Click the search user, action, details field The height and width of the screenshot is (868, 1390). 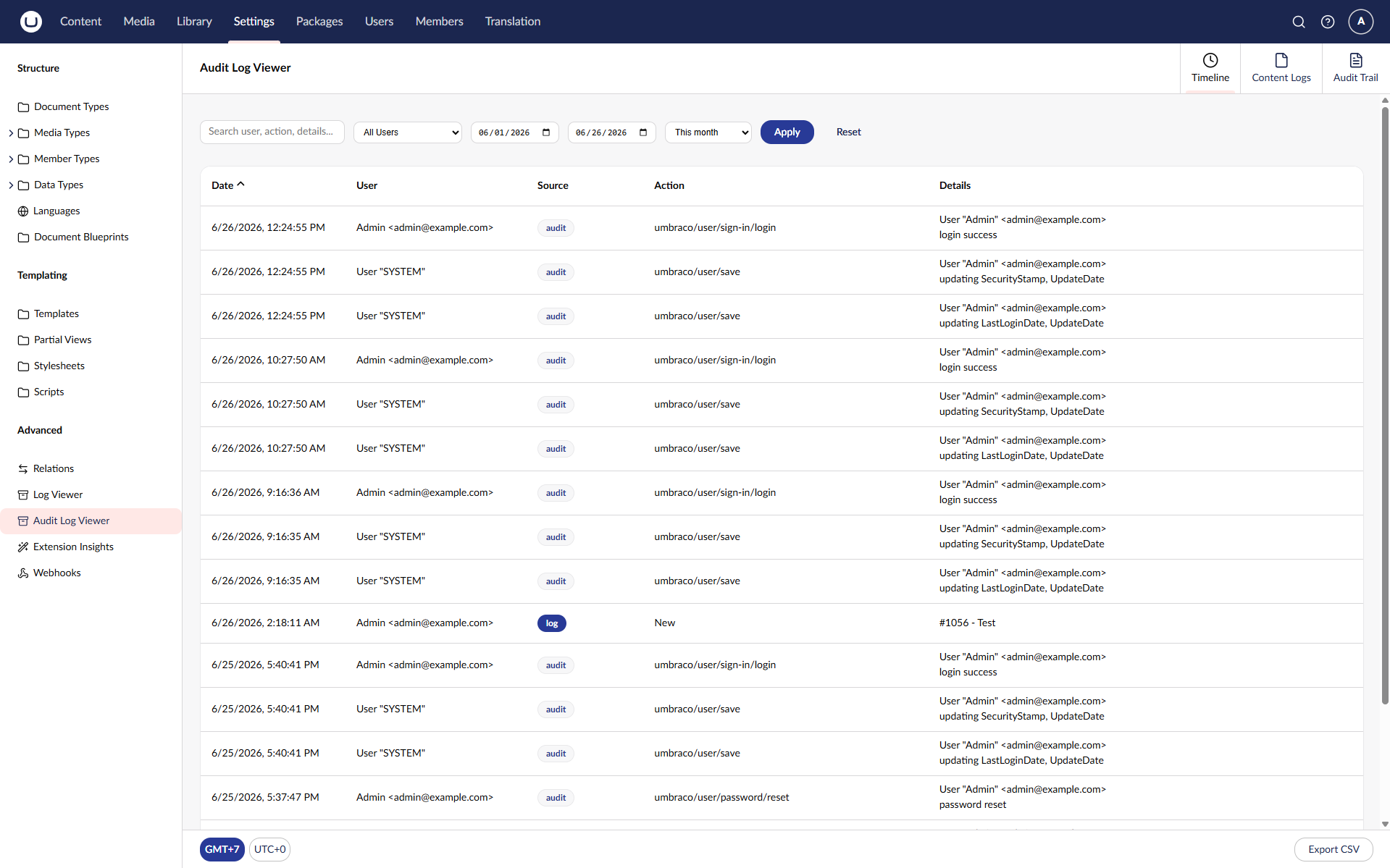coord(272,132)
